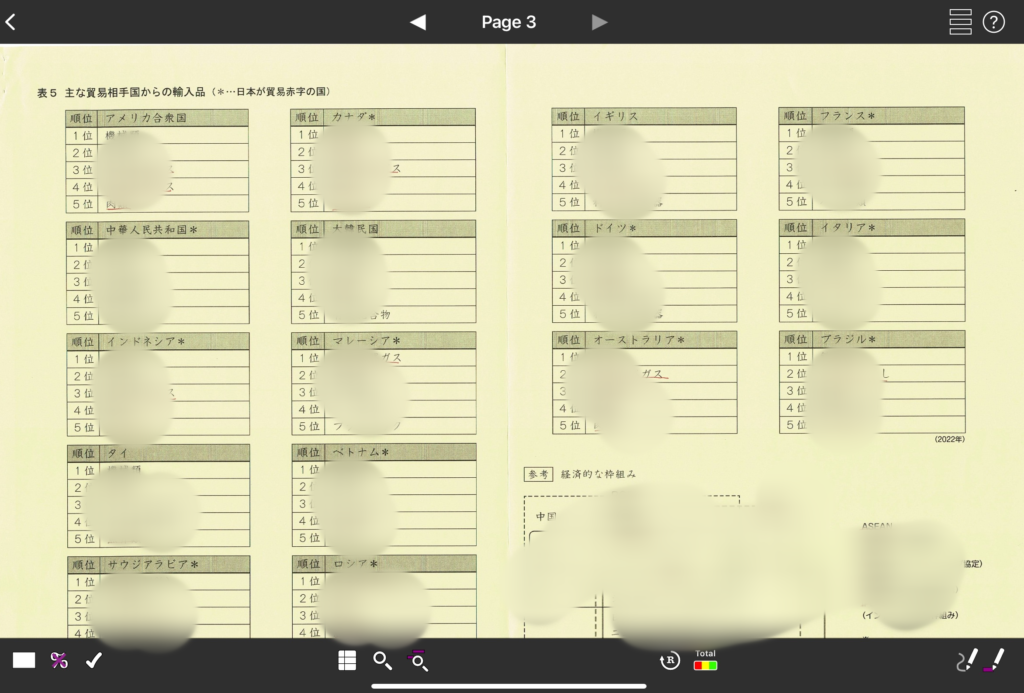Select the white rectangle mask tool

tap(24, 660)
